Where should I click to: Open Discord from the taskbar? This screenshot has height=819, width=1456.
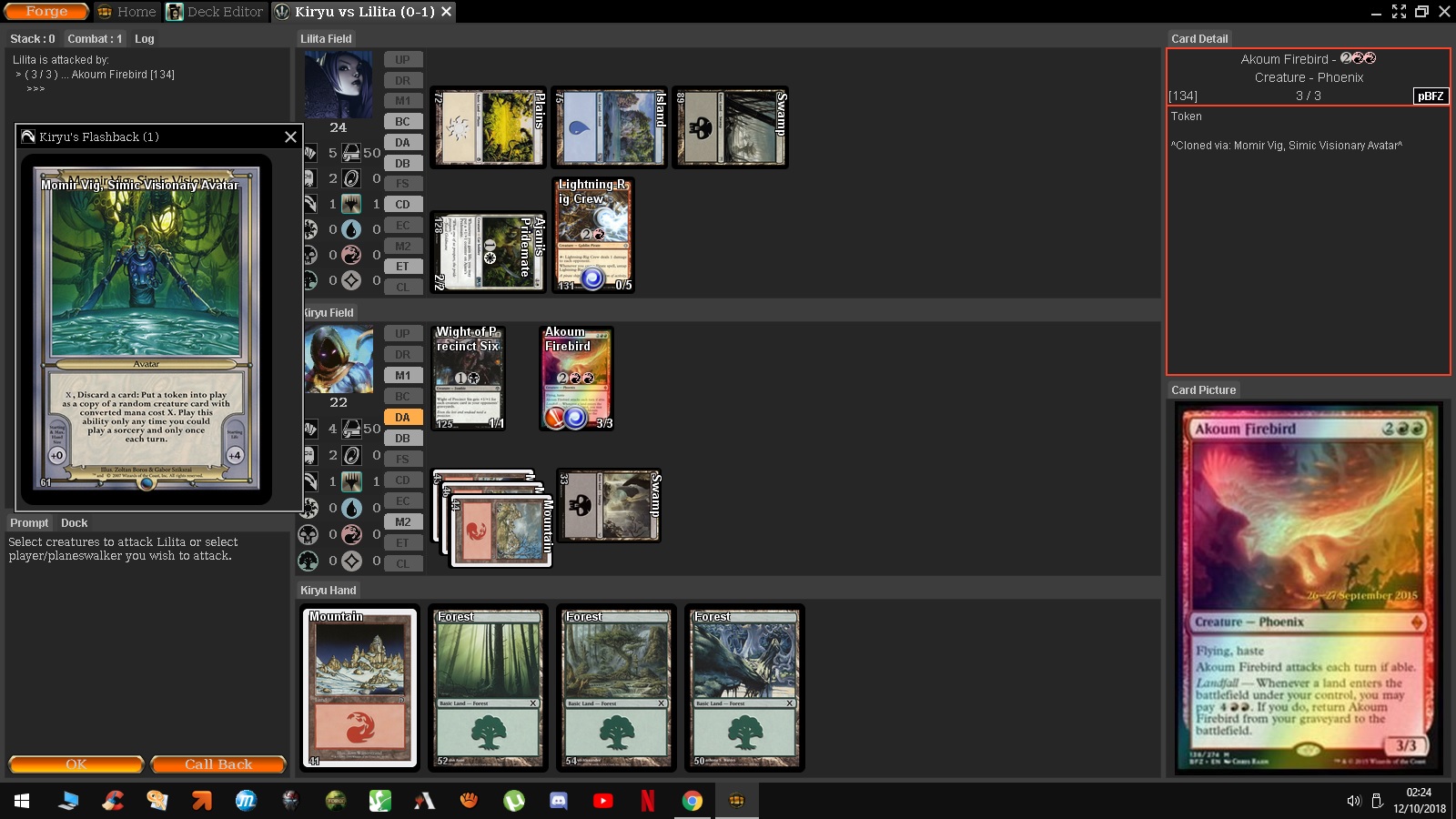pyautogui.click(x=558, y=801)
